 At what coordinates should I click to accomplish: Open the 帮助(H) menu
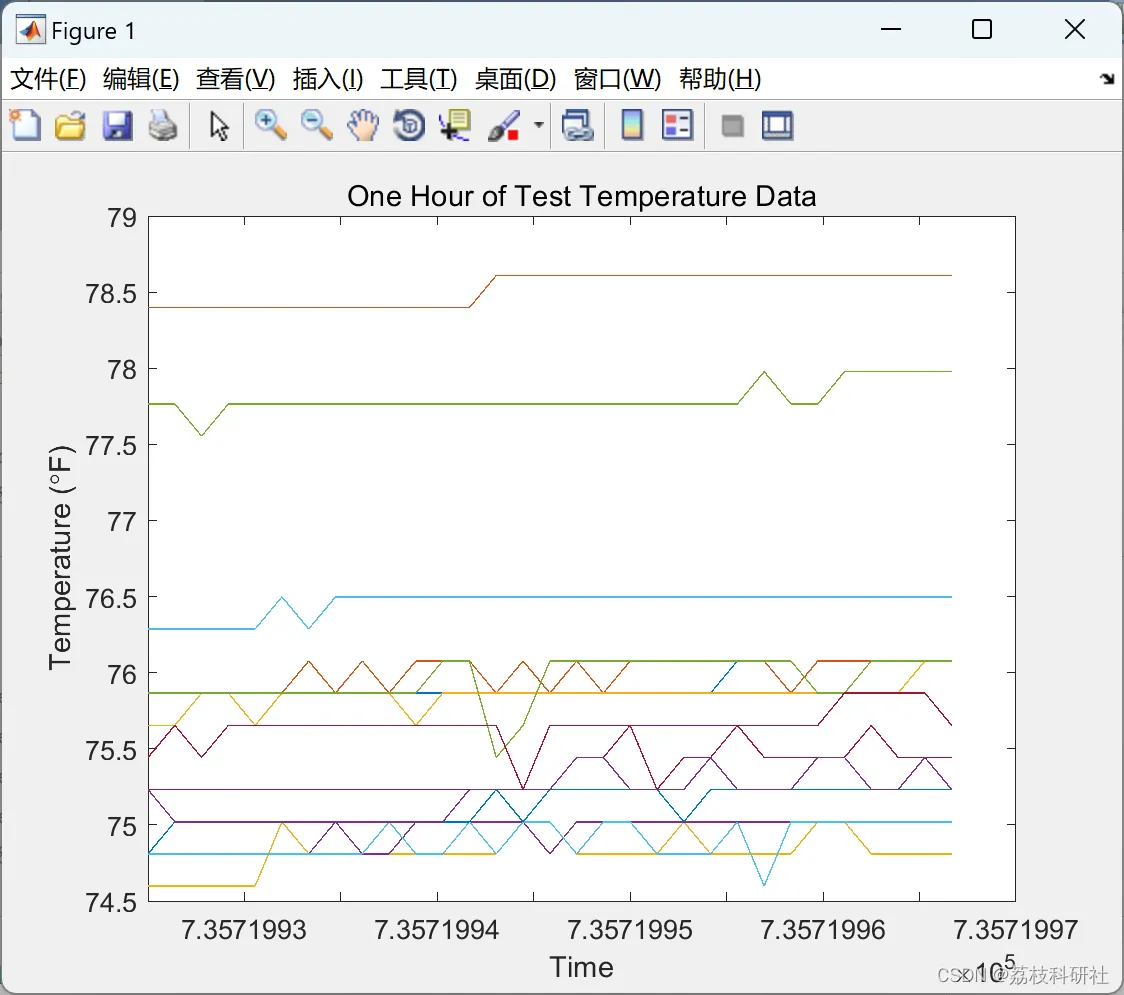pyautogui.click(x=720, y=79)
